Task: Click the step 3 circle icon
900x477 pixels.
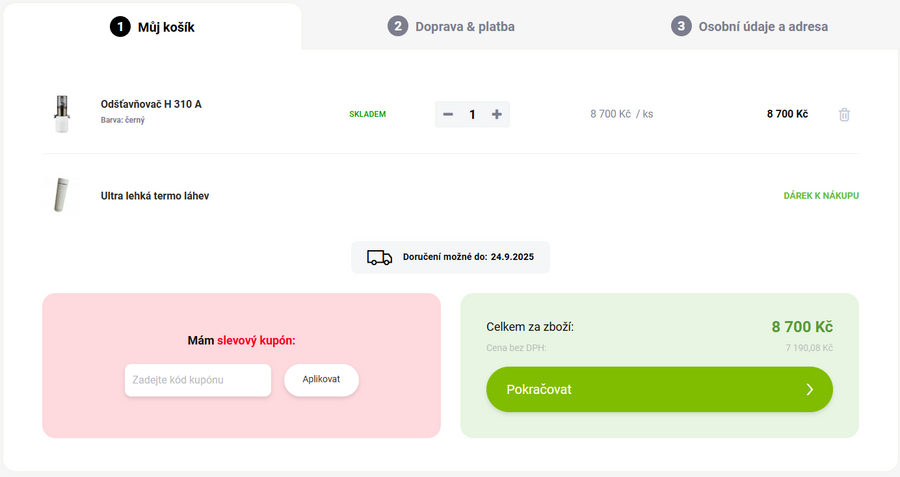Action: tap(681, 26)
